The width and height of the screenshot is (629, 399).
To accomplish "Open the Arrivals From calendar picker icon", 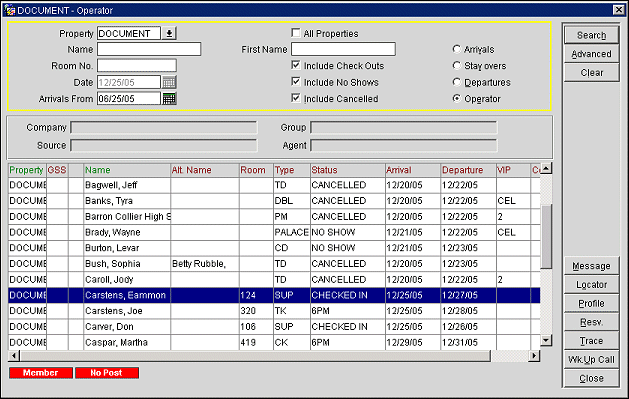I will coord(169,99).
